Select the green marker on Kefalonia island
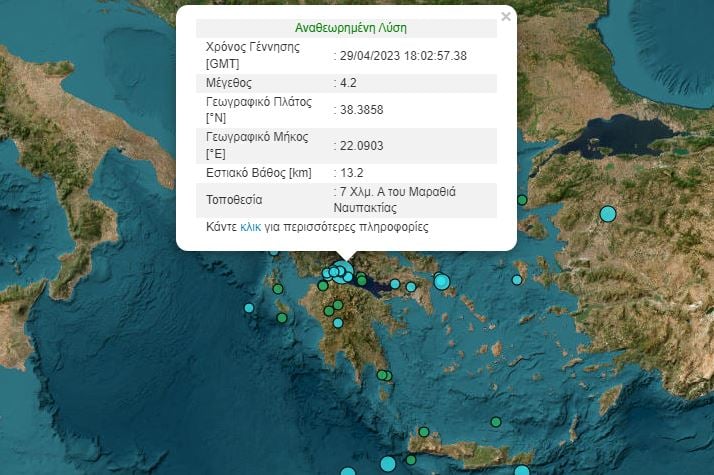714x475 pixels. [278, 289]
